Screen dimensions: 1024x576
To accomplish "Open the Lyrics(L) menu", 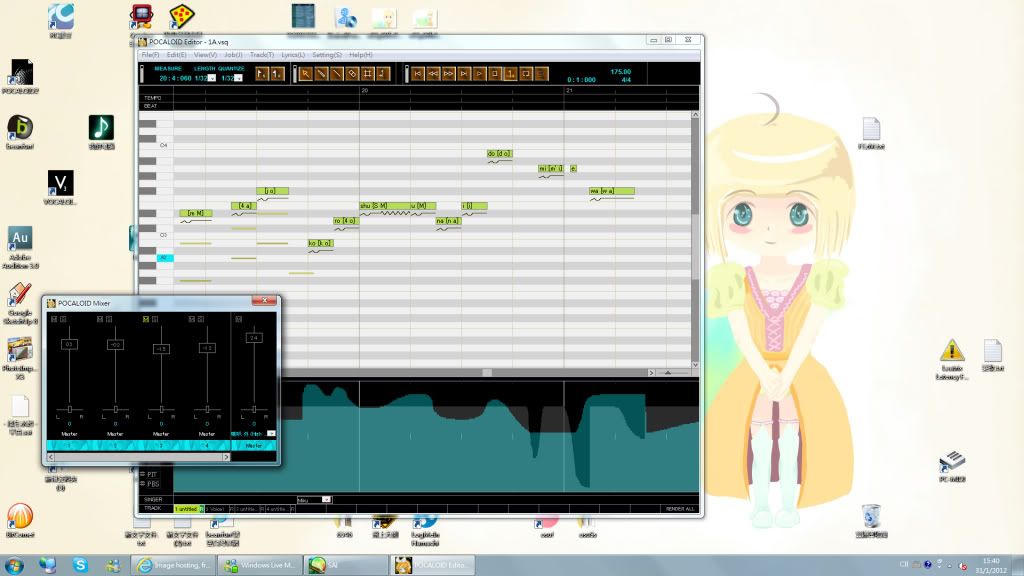I will (x=293, y=55).
